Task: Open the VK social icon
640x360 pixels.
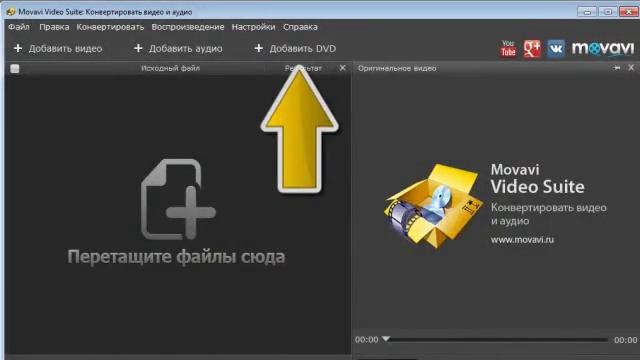Action: point(556,49)
